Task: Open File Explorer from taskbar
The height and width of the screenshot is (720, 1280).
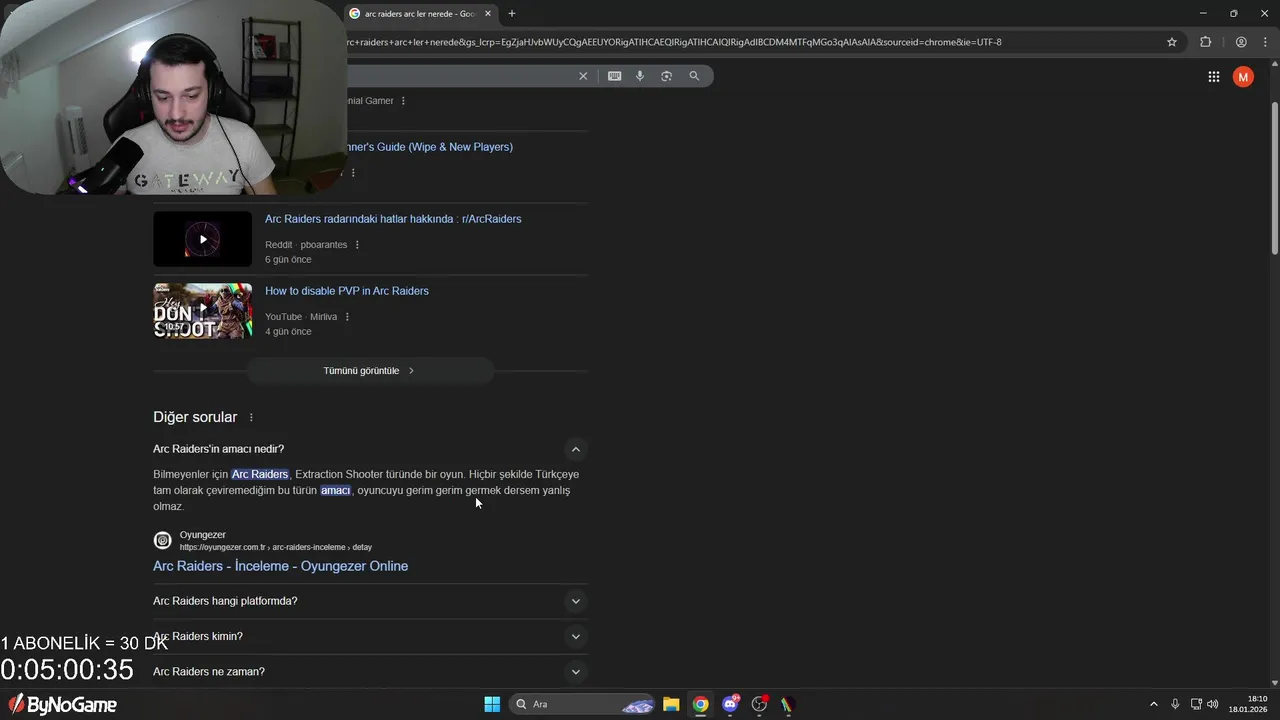Action: point(671,704)
